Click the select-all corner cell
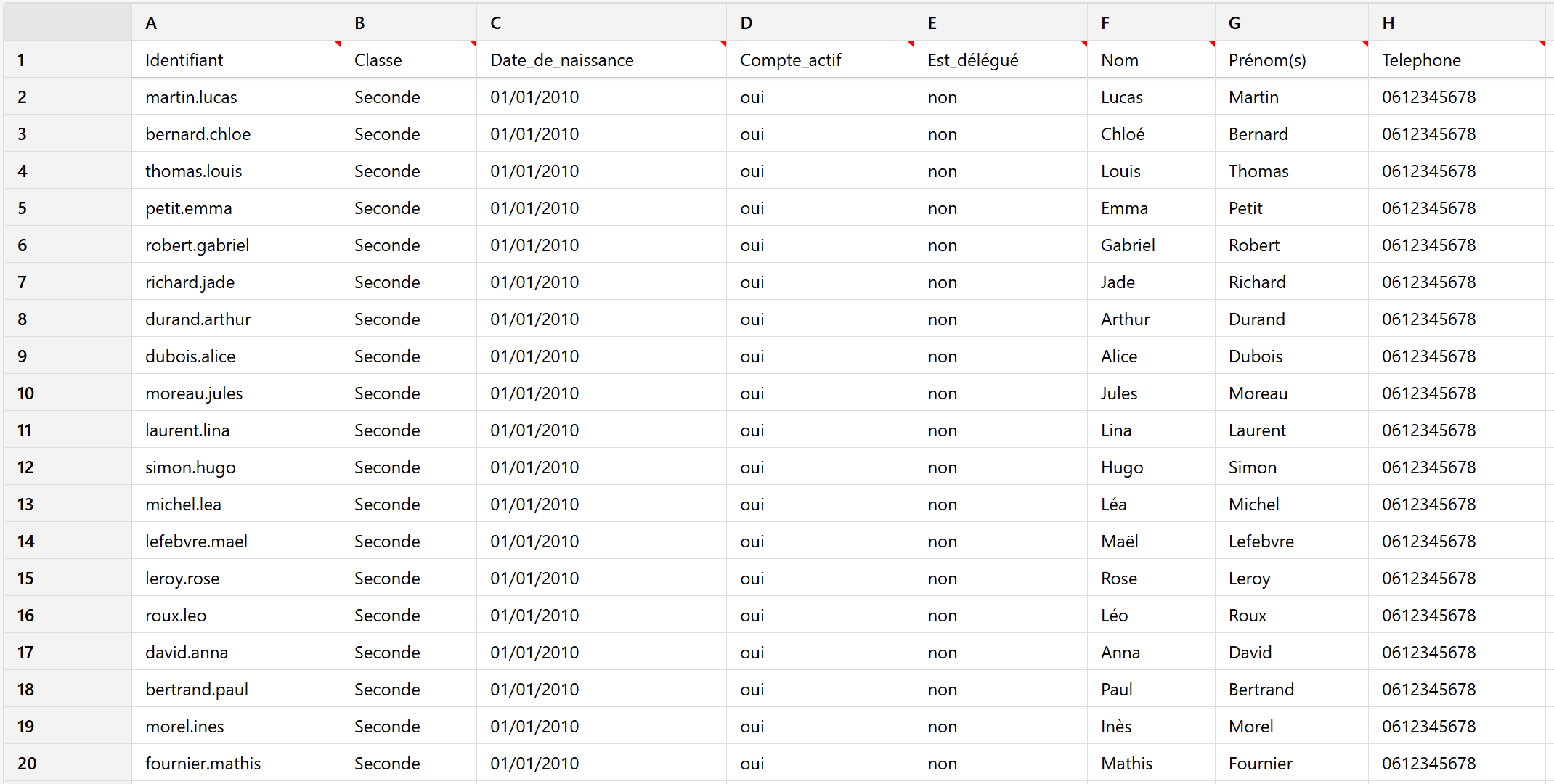 tap(68, 23)
